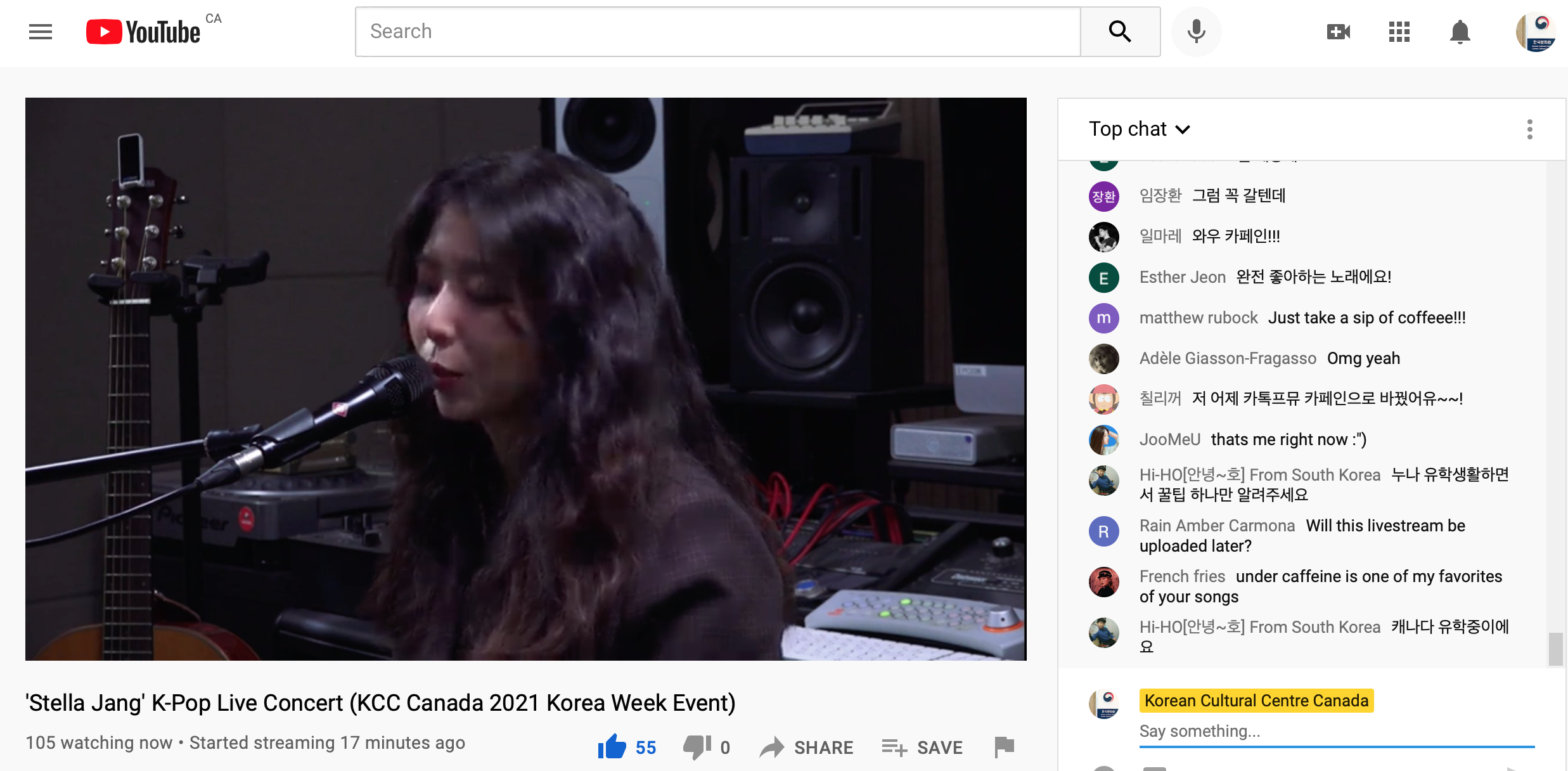Go to YouTube home via logo
This screenshot has height=771, width=1568.
(x=143, y=32)
